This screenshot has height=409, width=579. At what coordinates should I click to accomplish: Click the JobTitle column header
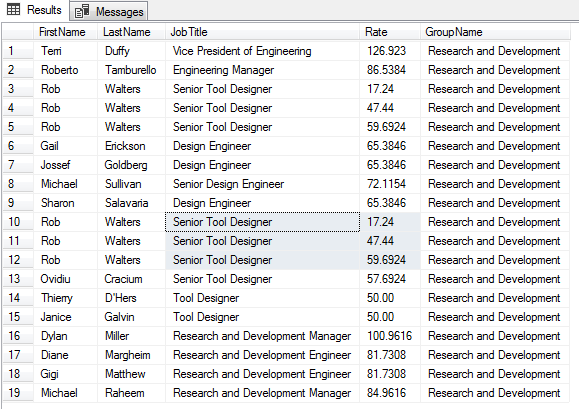click(x=262, y=32)
